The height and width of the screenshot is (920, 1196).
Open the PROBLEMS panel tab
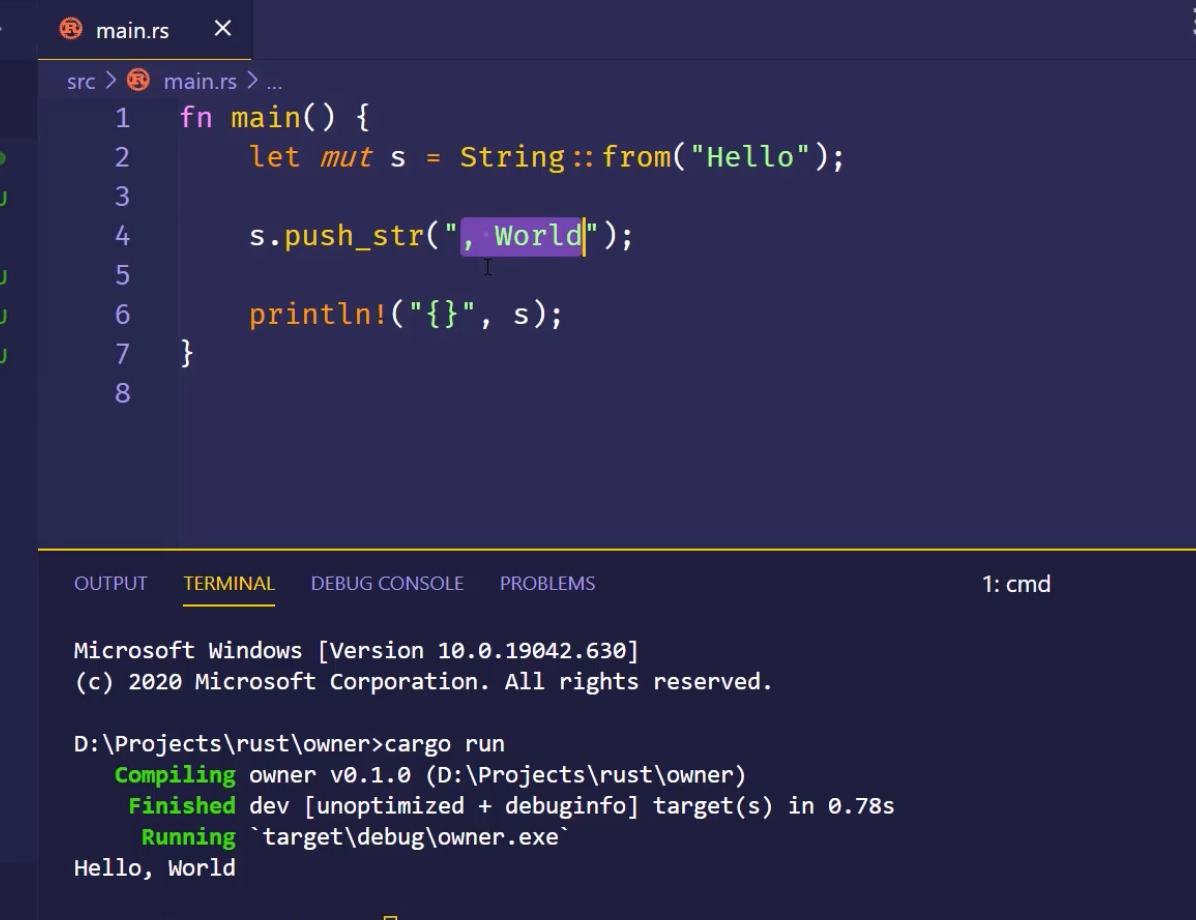click(547, 583)
